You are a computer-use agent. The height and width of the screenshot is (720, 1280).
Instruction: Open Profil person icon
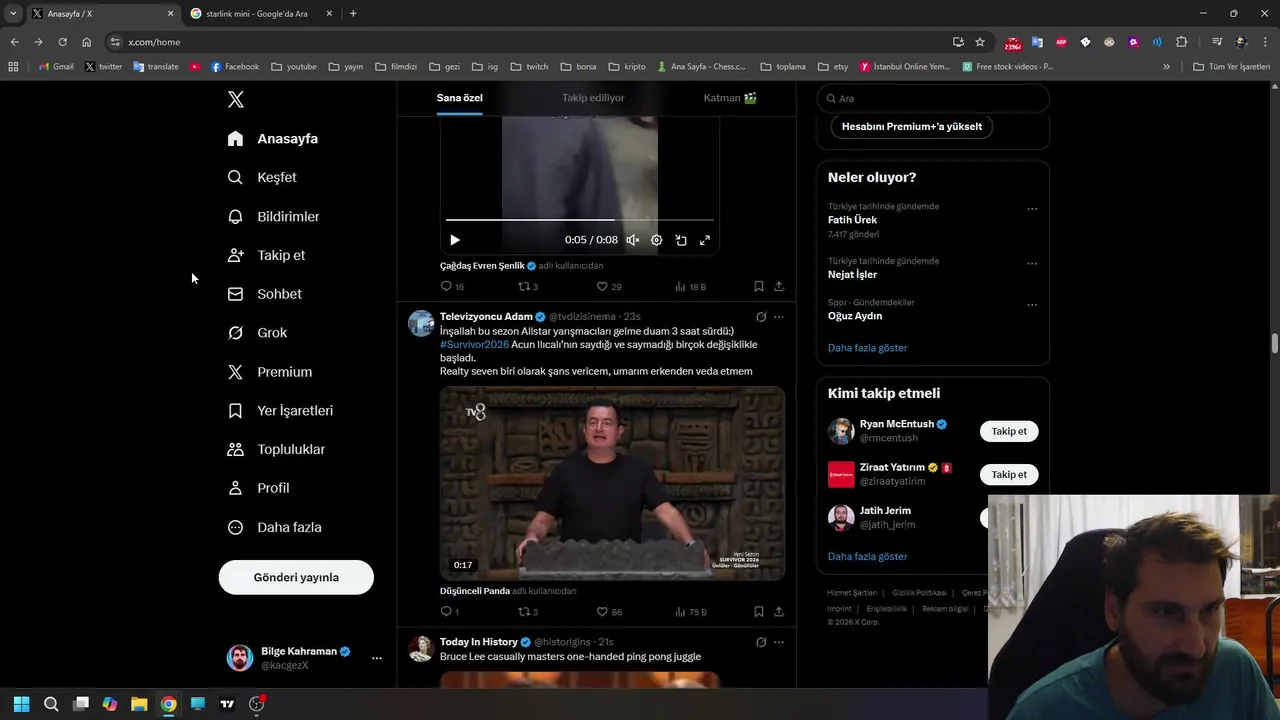coord(235,488)
